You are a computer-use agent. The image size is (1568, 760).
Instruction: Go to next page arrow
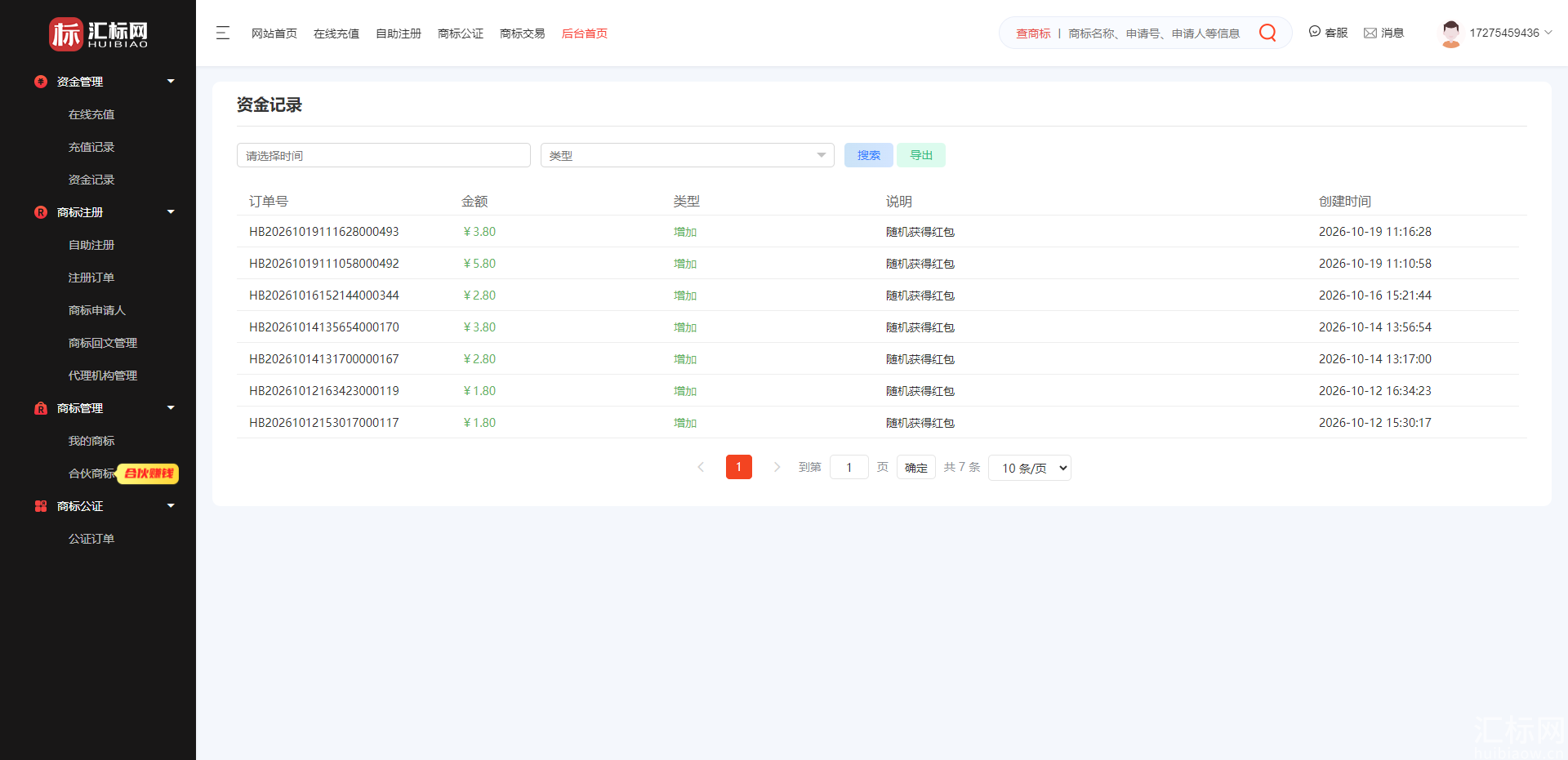point(777,467)
